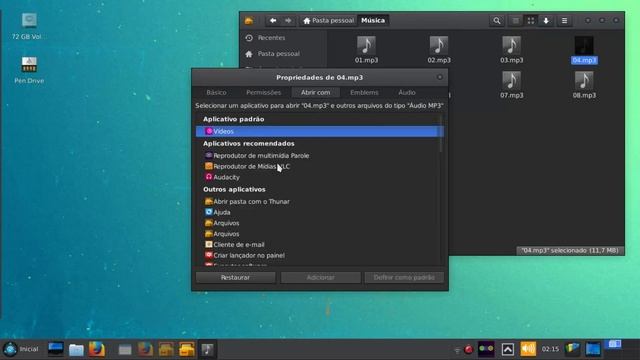The height and width of the screenshot is (360, 640).
Task: Click Definir como padrão button
Action: (404, 278)
